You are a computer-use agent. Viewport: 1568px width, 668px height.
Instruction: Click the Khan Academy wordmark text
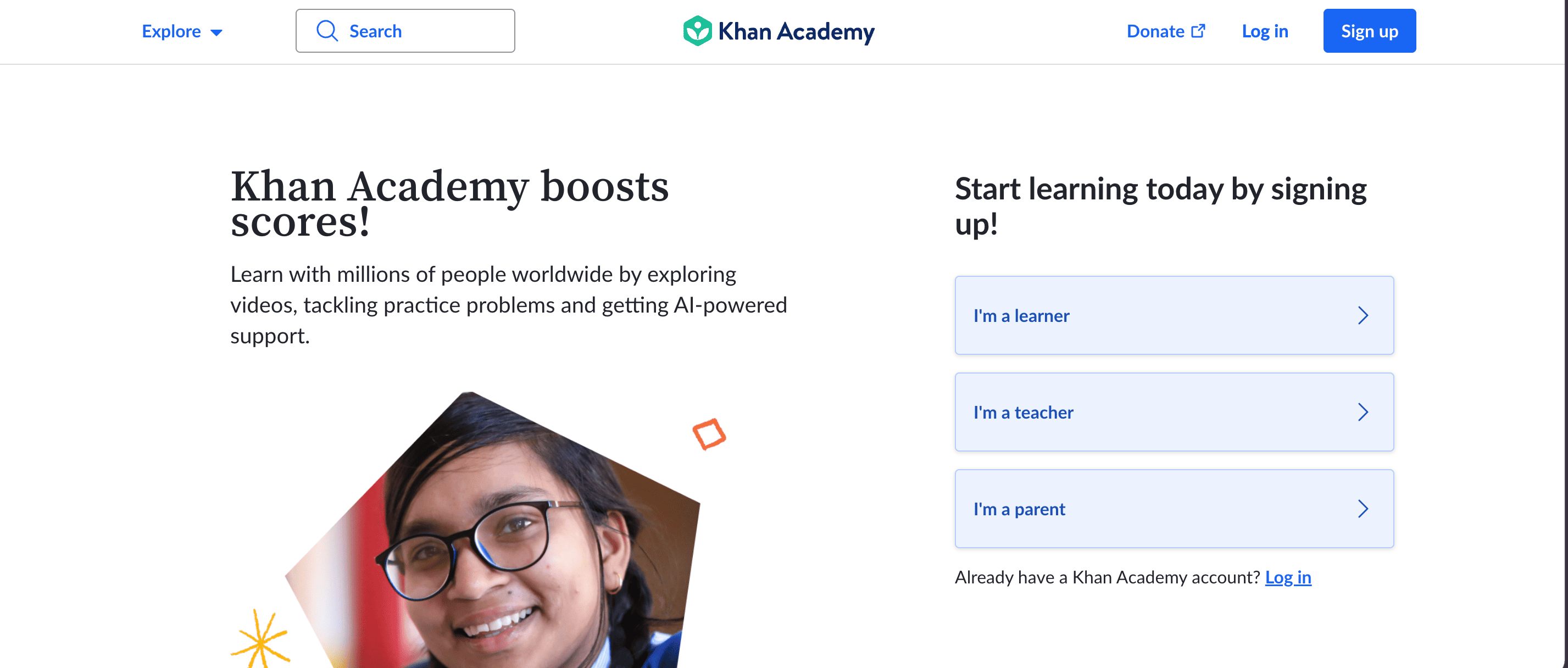pyautogui.click(x=796, y=32)
